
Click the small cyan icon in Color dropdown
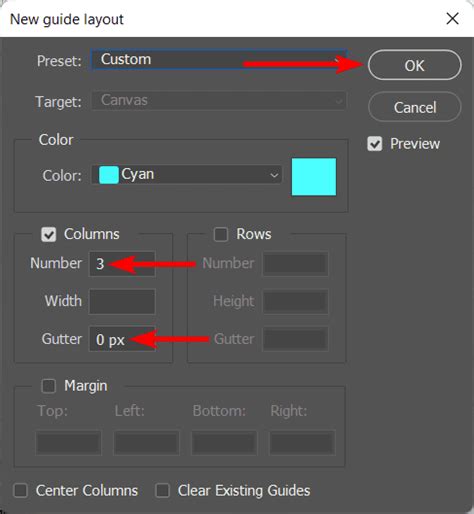point(109,175)
